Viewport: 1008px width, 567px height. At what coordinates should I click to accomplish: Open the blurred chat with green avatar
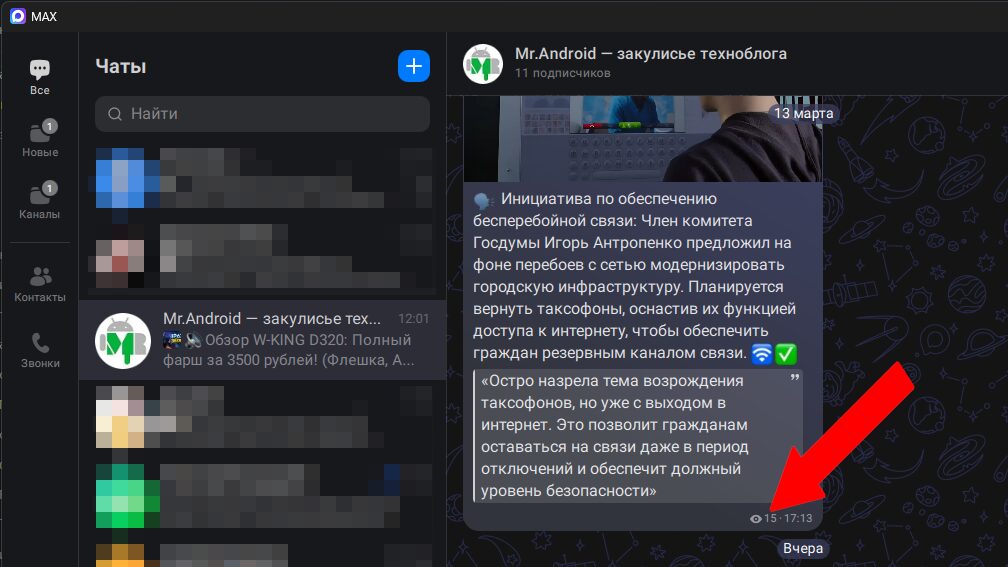(262, 496)
